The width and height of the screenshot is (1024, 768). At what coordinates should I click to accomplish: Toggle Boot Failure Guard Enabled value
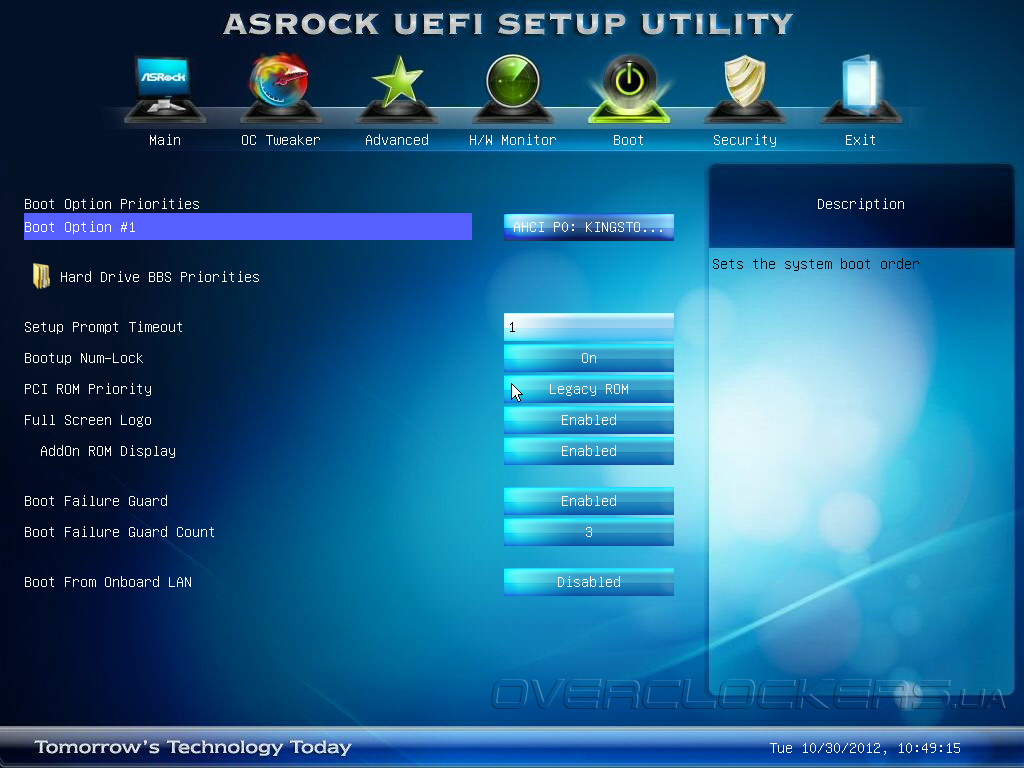(x=588, y=501)
